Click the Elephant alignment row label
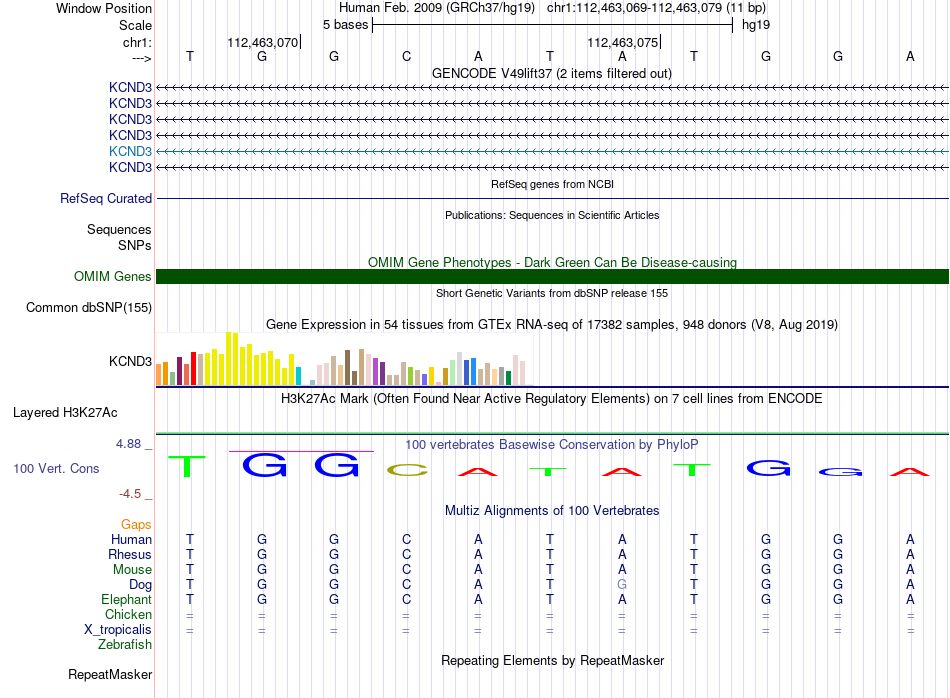This screenshot has height=698, width=950. click(127, 600)
